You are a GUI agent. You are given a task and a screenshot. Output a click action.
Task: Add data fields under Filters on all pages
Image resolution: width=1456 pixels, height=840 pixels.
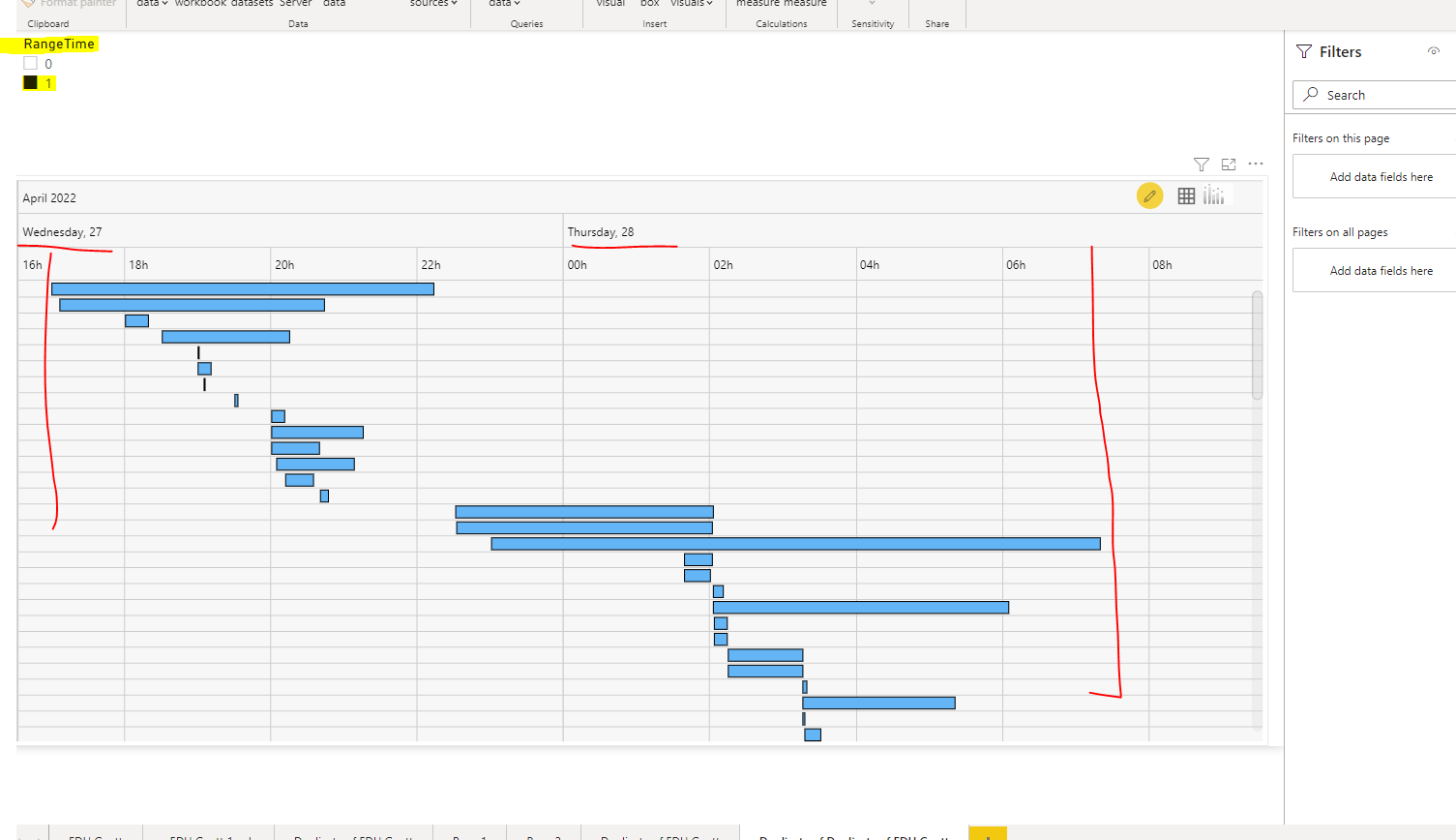[1375, 271]
